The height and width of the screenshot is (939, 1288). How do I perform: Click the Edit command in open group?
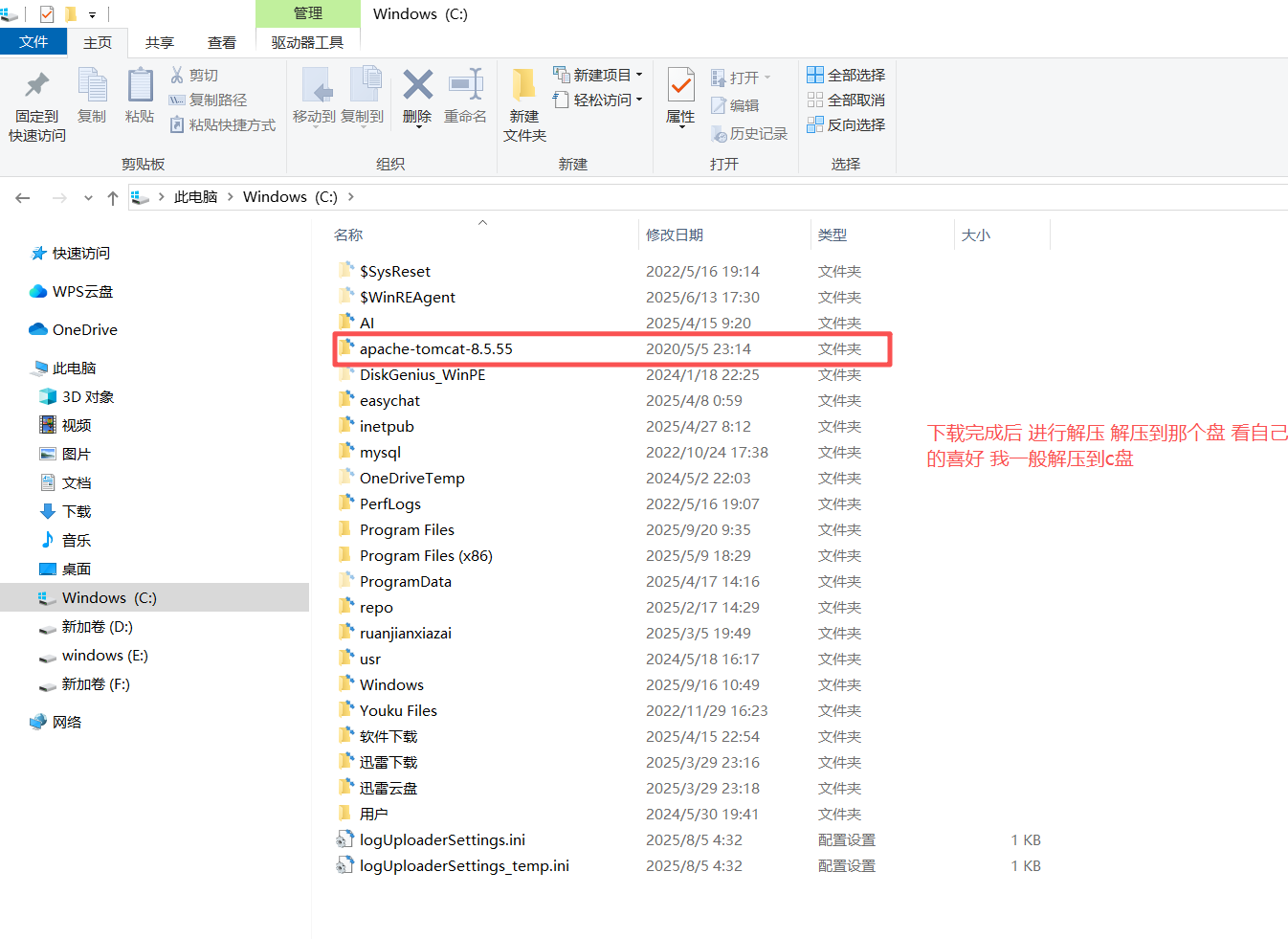click(x=735, y=105)
